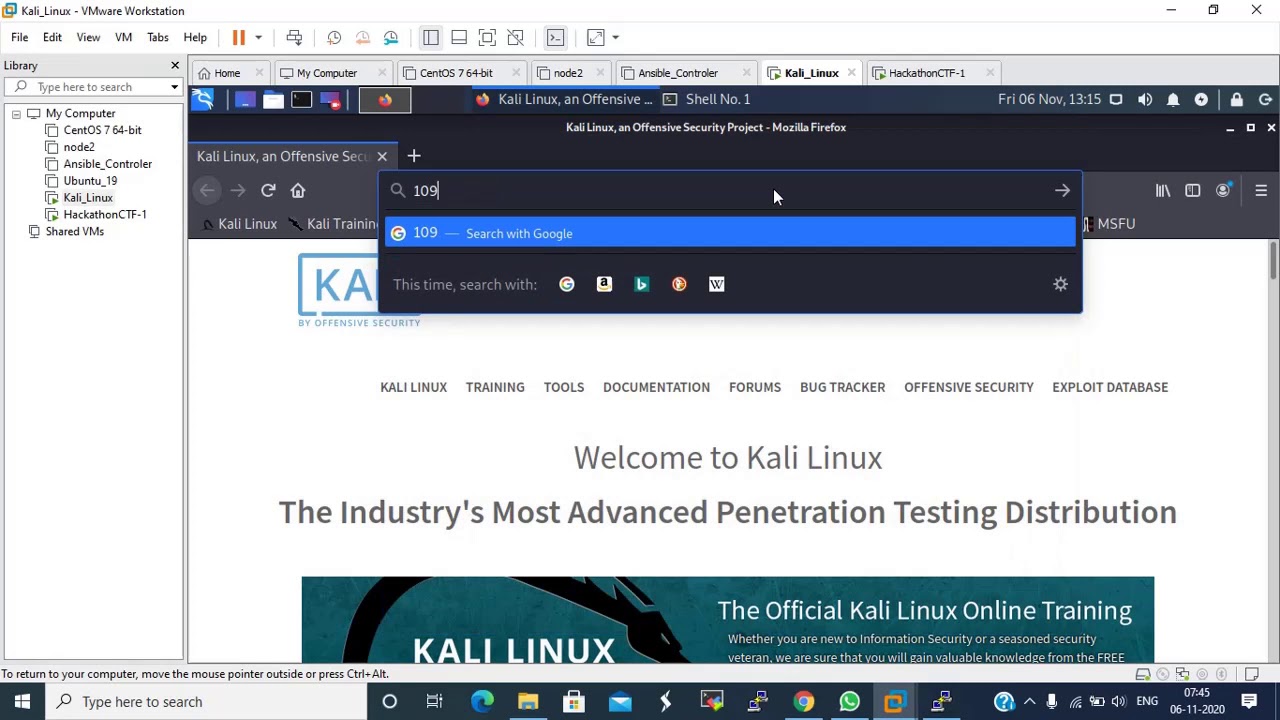The height and width of the screenshot is (720, 1280).
Task: Open the stretch guest dropdown arrow
Action: click(x=615, y=37)
